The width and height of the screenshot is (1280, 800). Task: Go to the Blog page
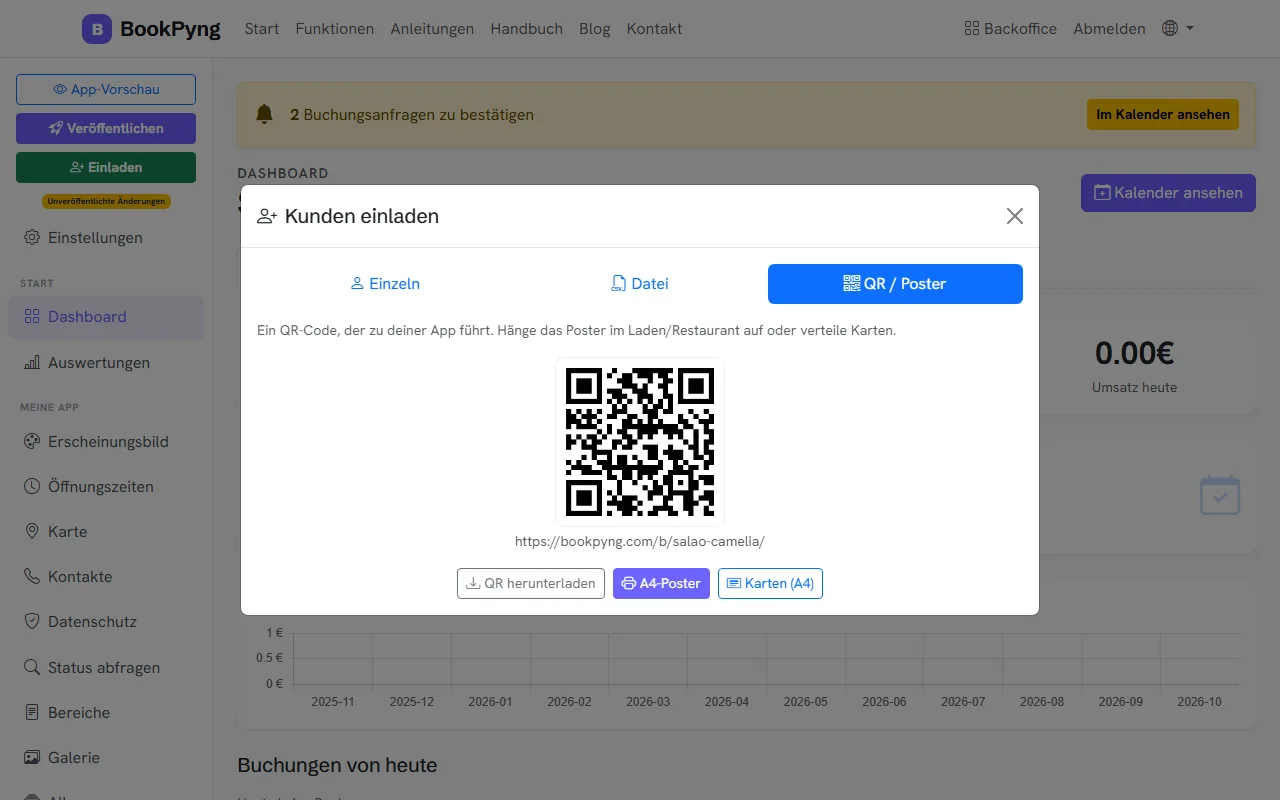595,29
